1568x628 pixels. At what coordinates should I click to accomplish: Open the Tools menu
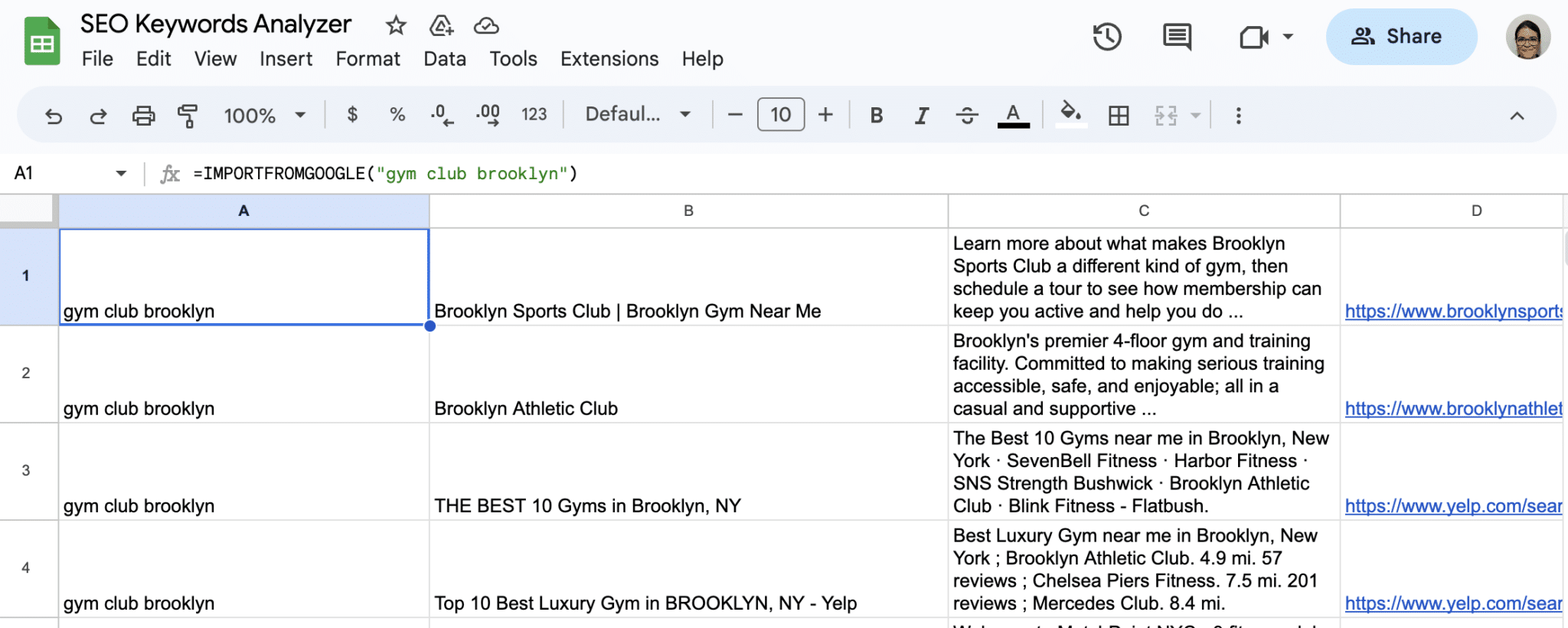513,59
